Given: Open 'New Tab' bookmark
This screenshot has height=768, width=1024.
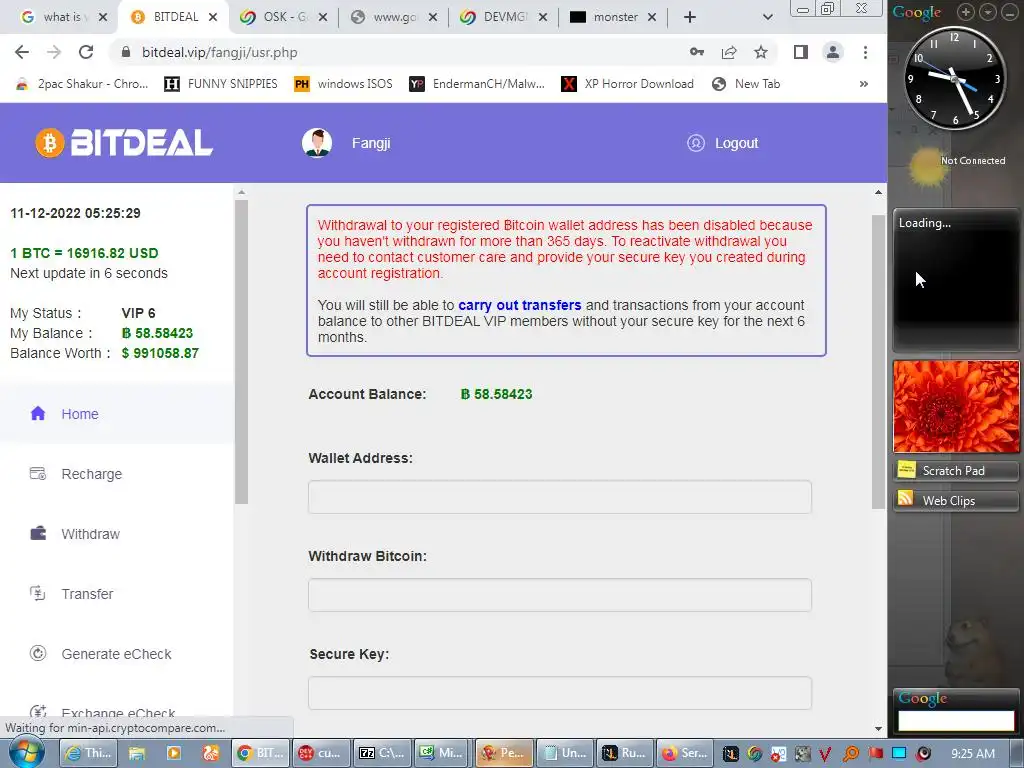Looking at the screenshot, I should tap(746, 84).
